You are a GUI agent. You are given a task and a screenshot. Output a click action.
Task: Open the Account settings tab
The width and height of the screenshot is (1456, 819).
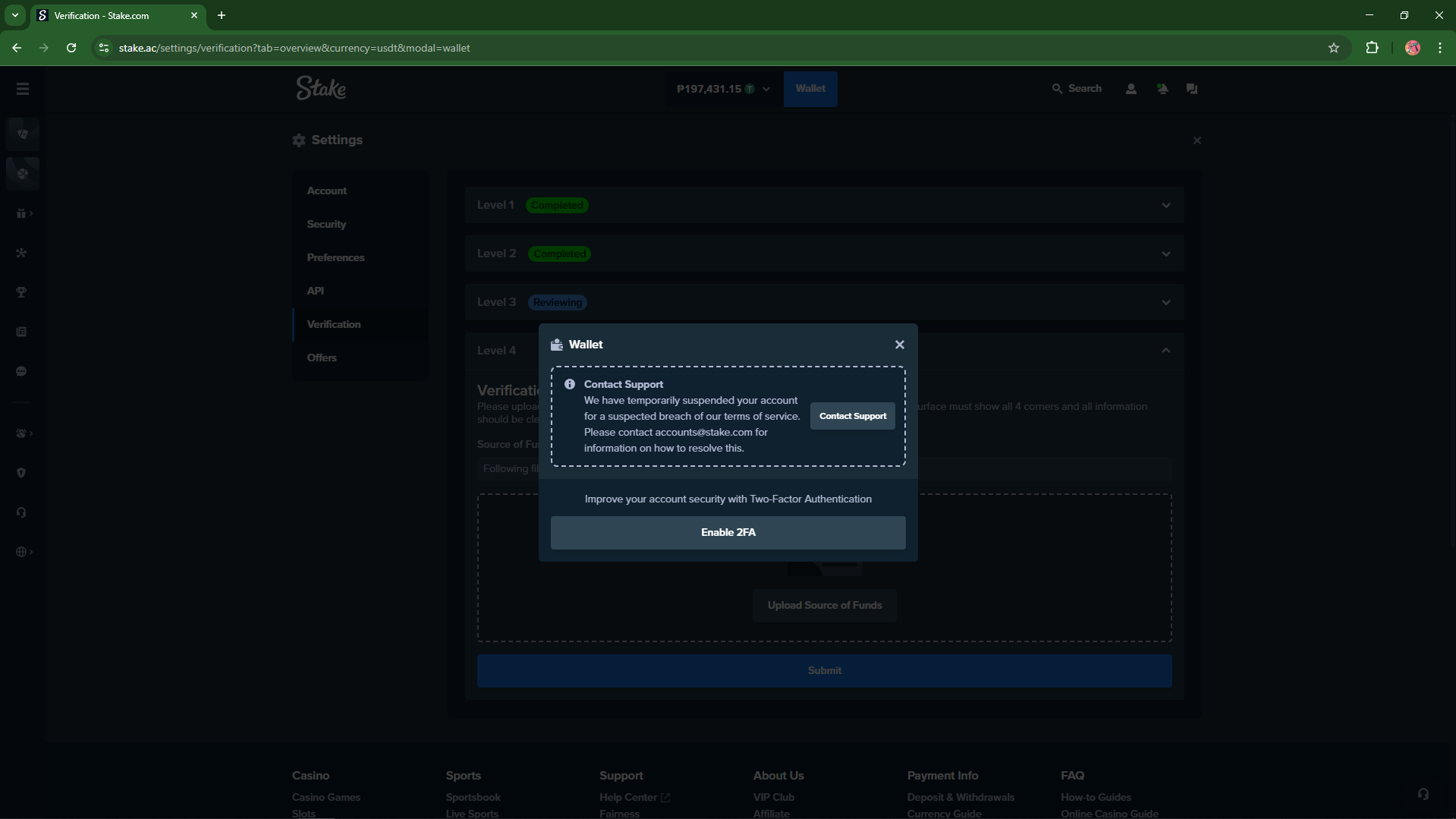pos(360,191)
